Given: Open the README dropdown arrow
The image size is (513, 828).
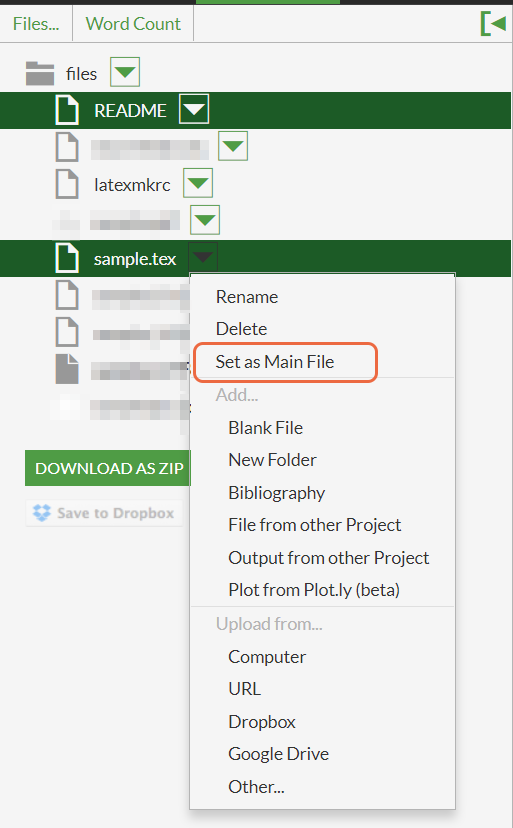Looking at the screenshot, I should coord(194,109).
